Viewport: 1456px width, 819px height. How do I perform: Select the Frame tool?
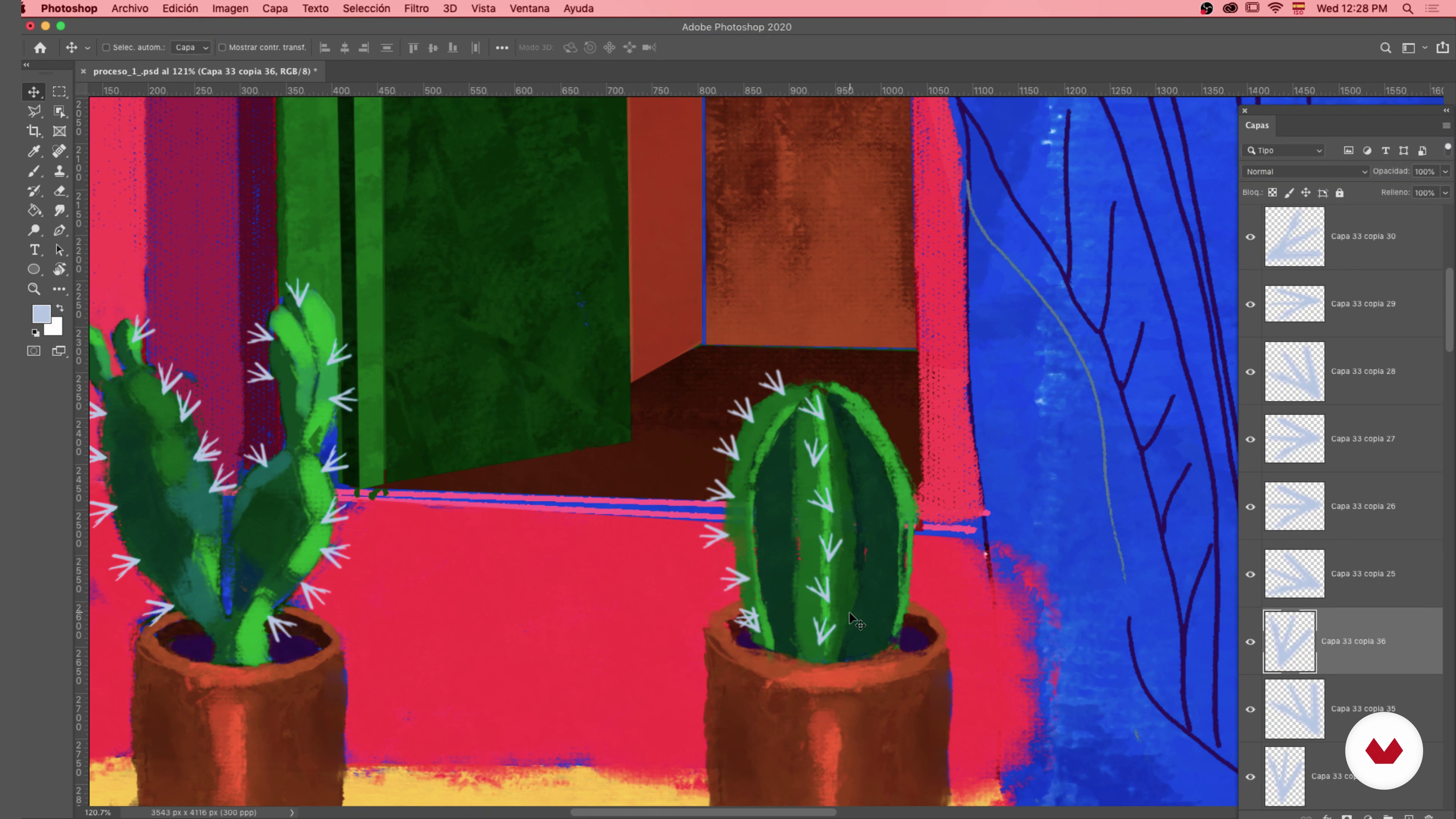[60, 131]
